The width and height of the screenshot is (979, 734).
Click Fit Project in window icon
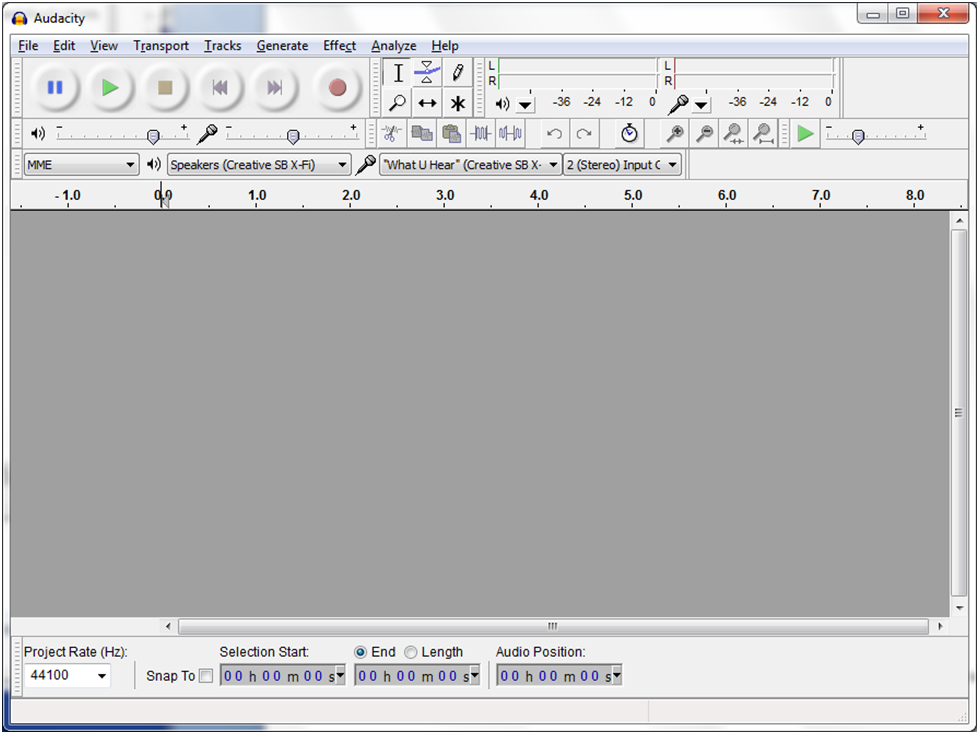(x=763, y=134)
